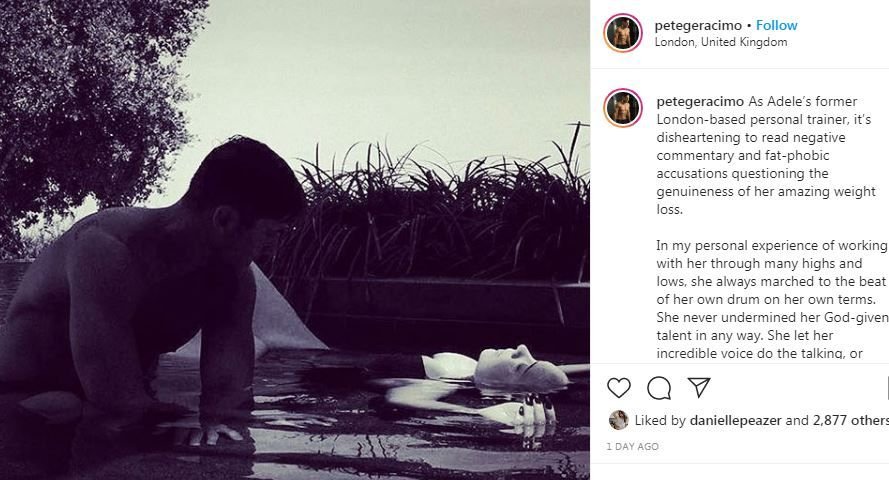Click the profile avatar beside the caption
This screenshot has height=480, width=889.
622,108
